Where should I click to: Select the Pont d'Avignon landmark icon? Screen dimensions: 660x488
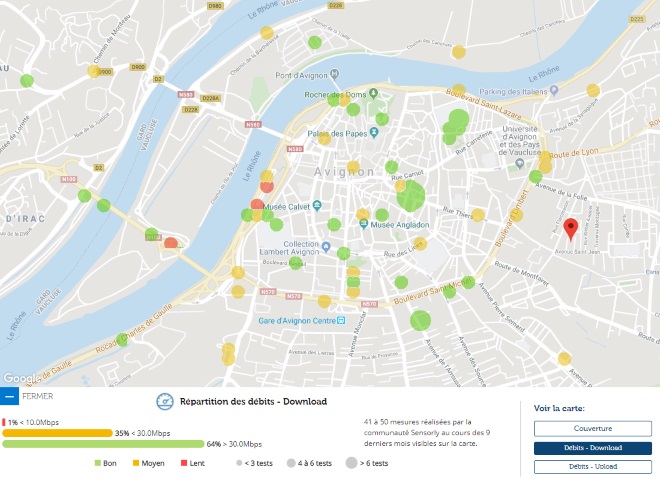[335, 75]
